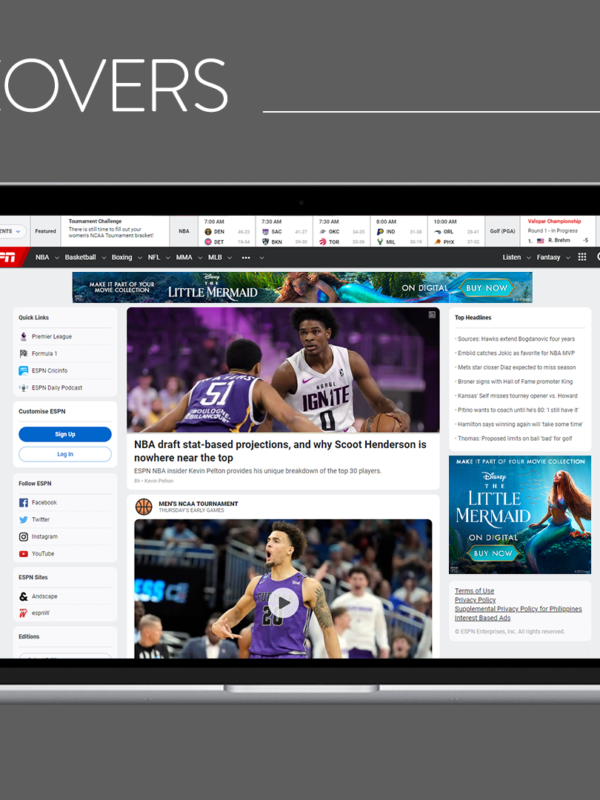Click the DET Pistons team logo
The height and width of the screenshot is (800, 600).
(x=208, y=242)
